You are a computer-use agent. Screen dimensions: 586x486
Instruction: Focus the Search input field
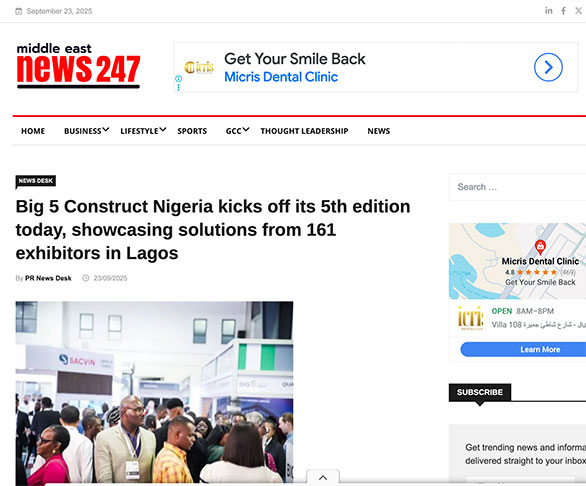[518, 187]
